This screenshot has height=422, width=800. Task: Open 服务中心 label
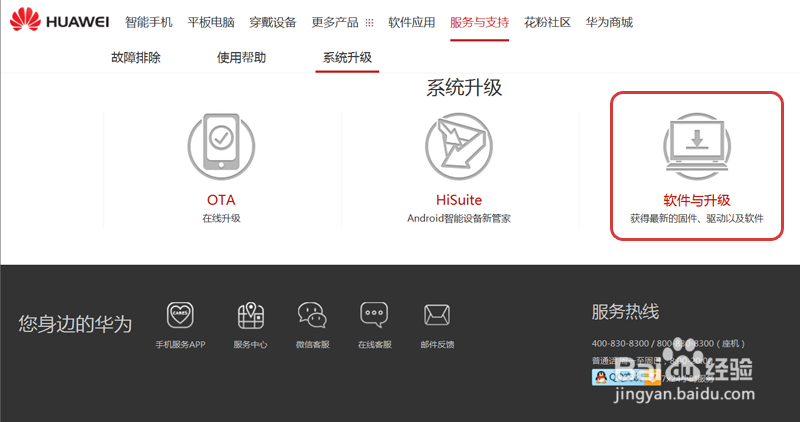click(x=251, y=344)
